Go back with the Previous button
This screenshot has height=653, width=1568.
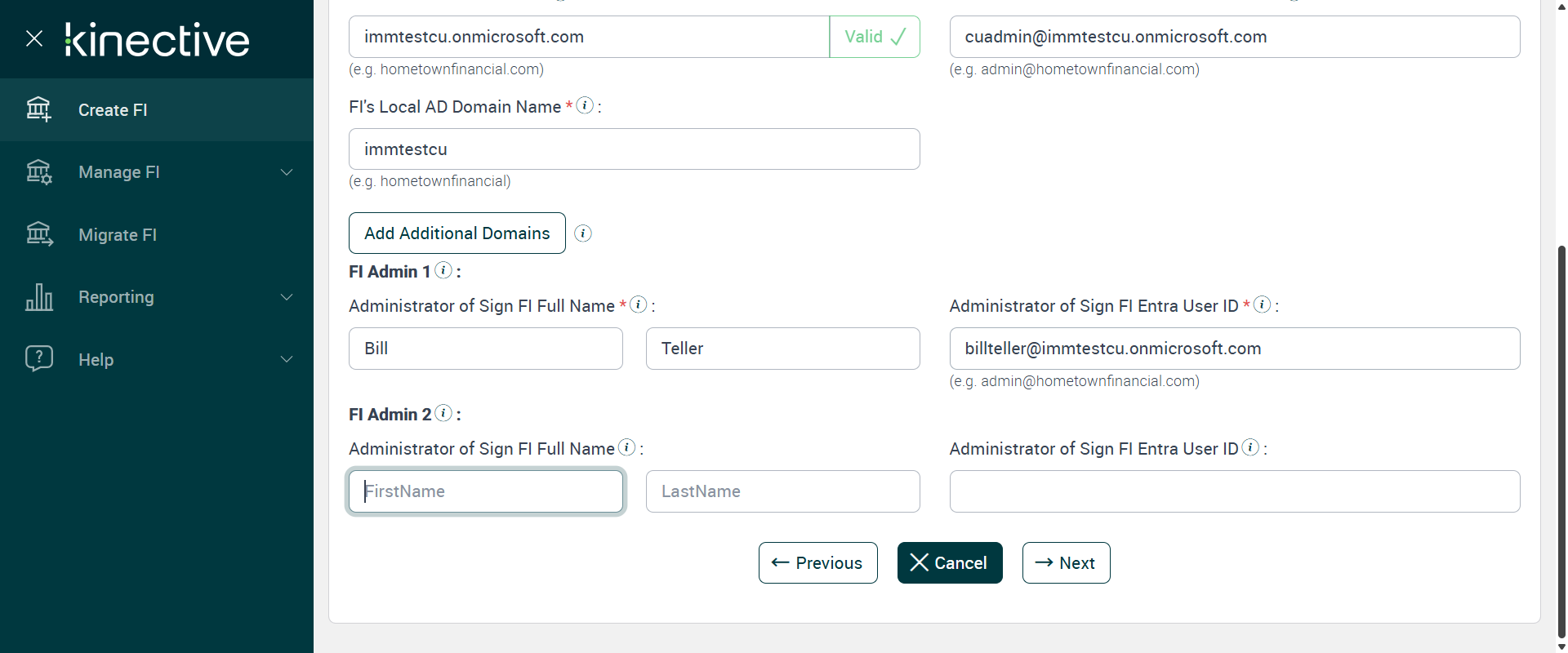click(x=817, y=563)
